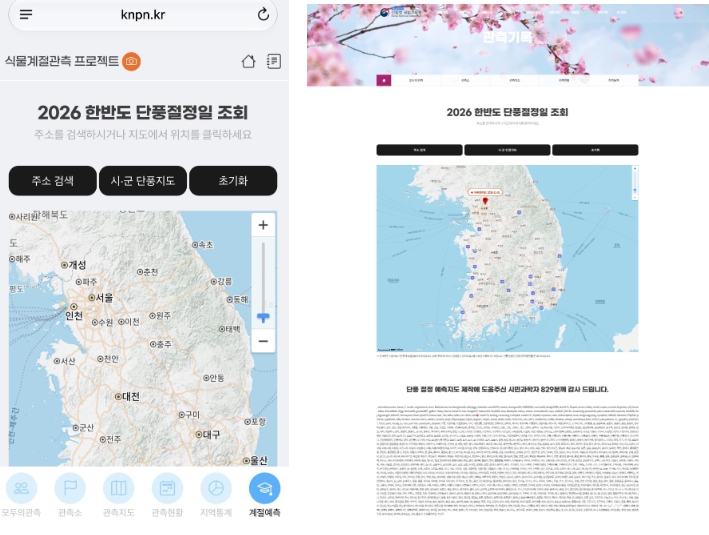Click 춘천 on the mobile map

pos(147,272)
